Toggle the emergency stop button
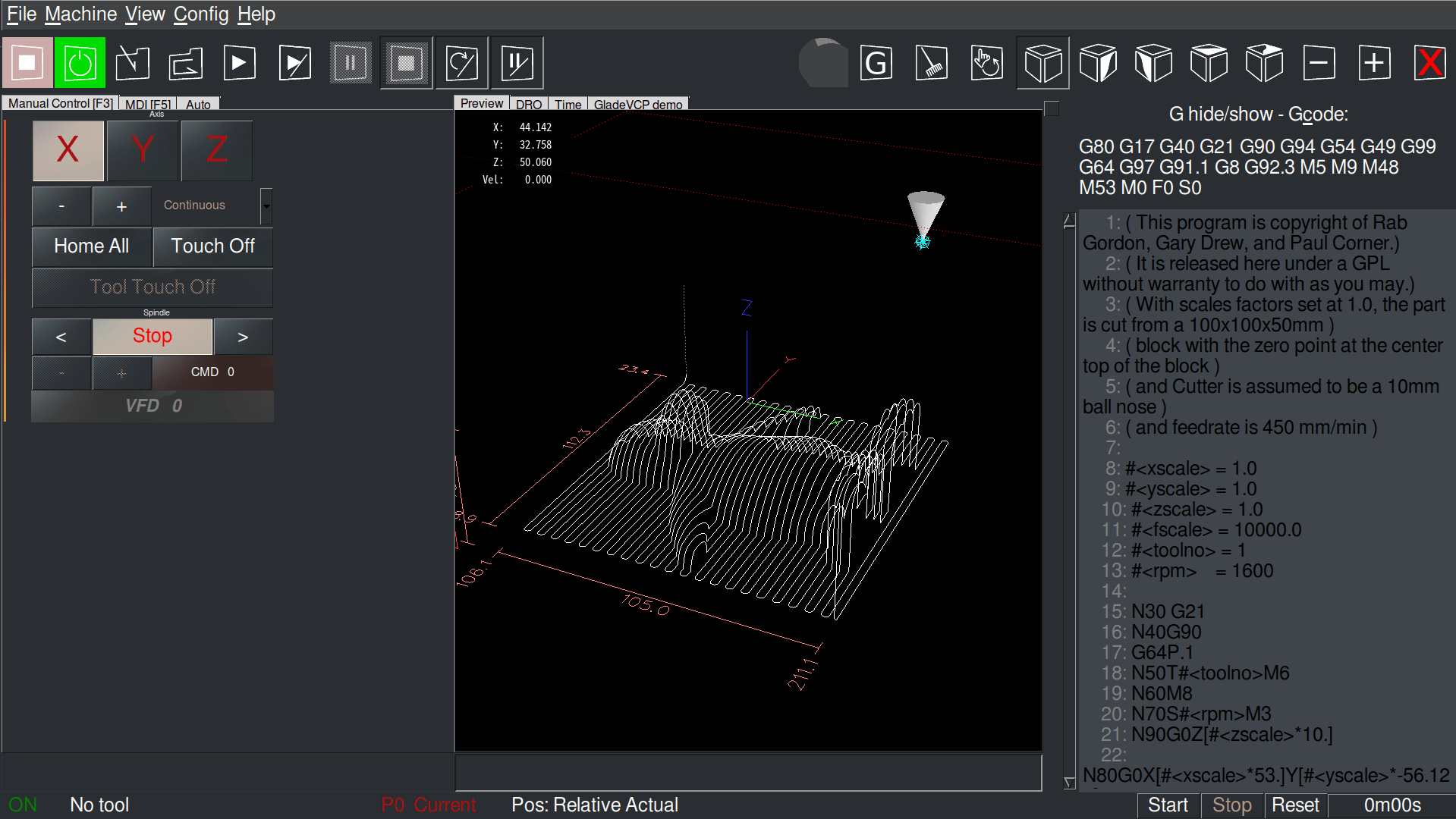The height and width of the screenshot is (819, 1456). (27, 63)
